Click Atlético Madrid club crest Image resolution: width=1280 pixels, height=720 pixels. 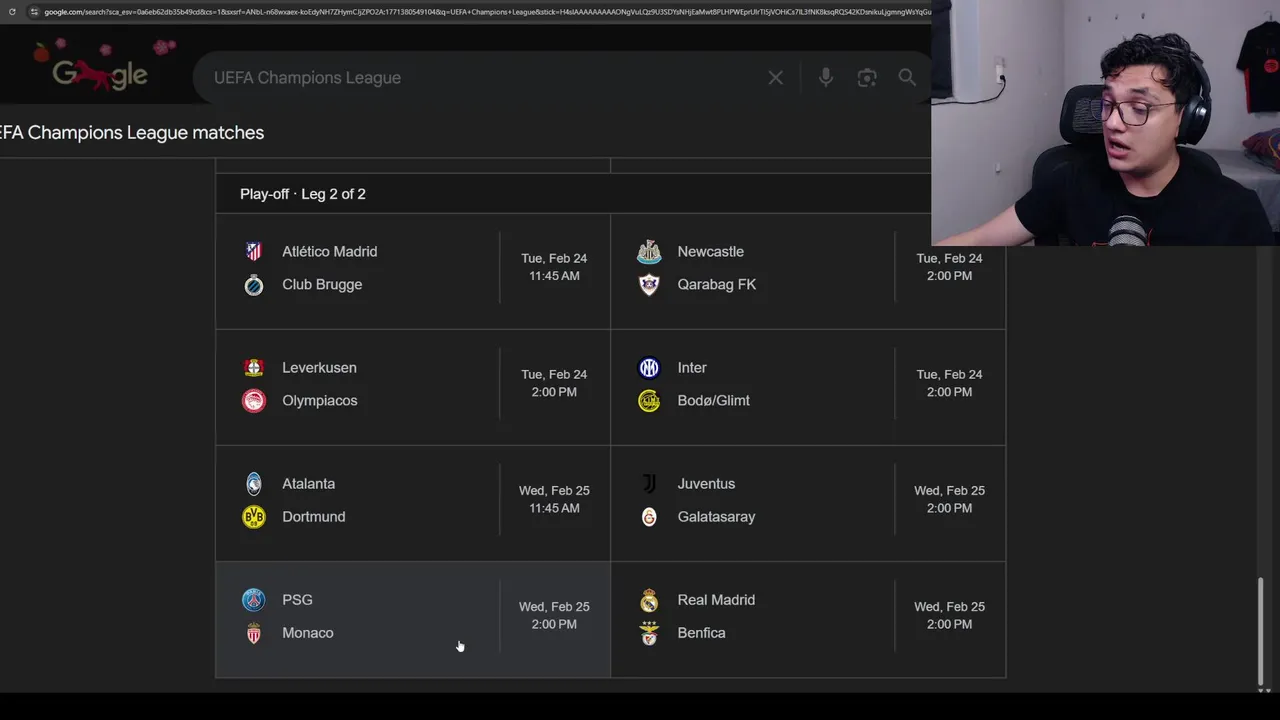coord(254,252)
